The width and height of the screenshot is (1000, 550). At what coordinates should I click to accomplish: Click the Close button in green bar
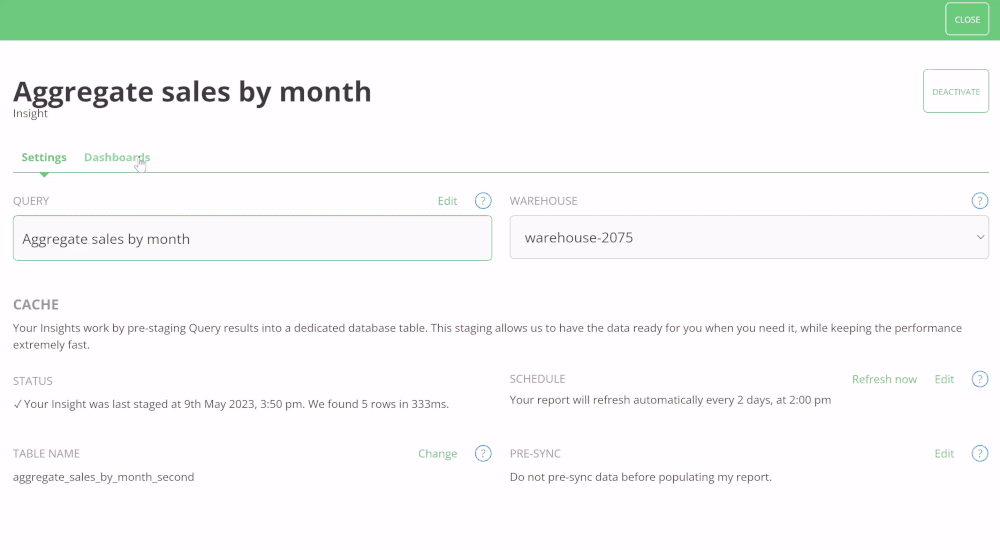coord(967,20)
